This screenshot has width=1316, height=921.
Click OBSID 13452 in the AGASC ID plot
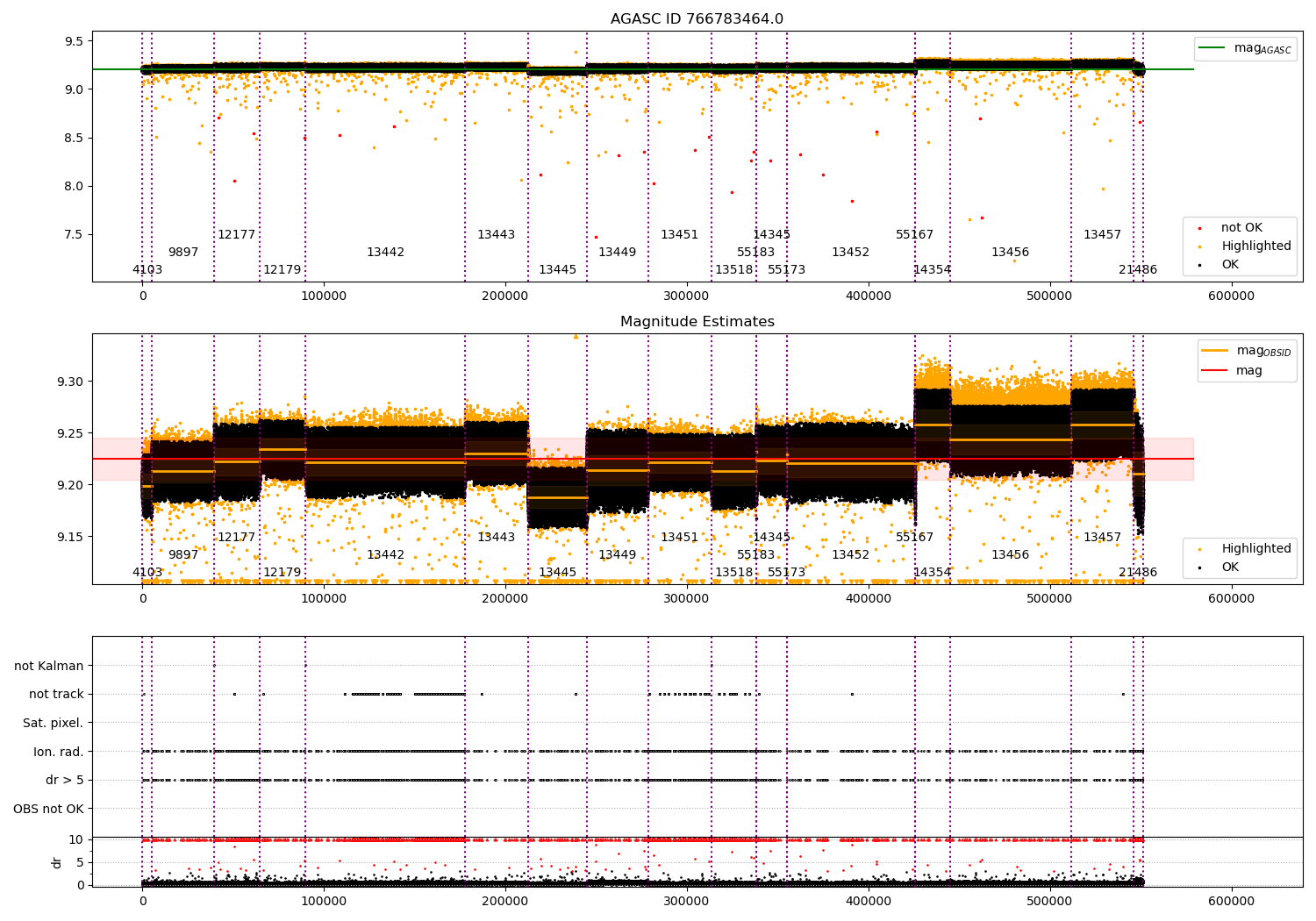tap(851, 253)
